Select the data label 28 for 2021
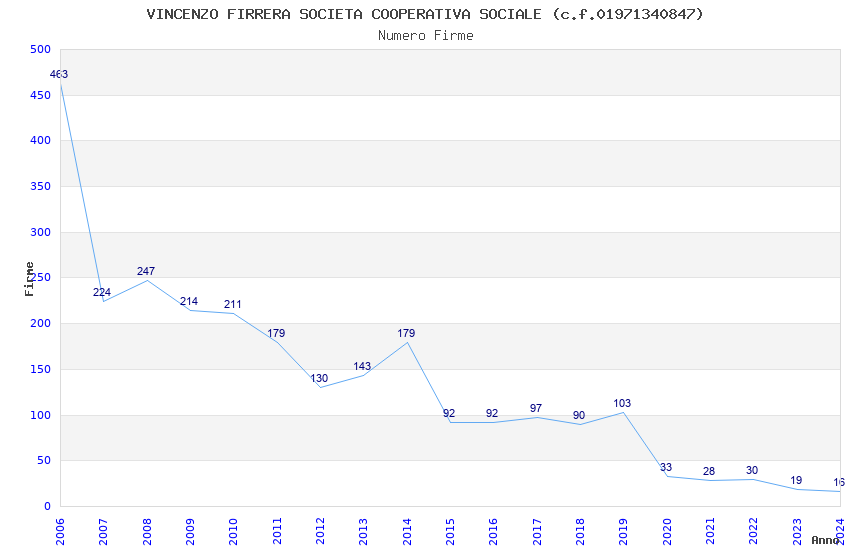This screenshot has height=550, width=850. [709, 471]
